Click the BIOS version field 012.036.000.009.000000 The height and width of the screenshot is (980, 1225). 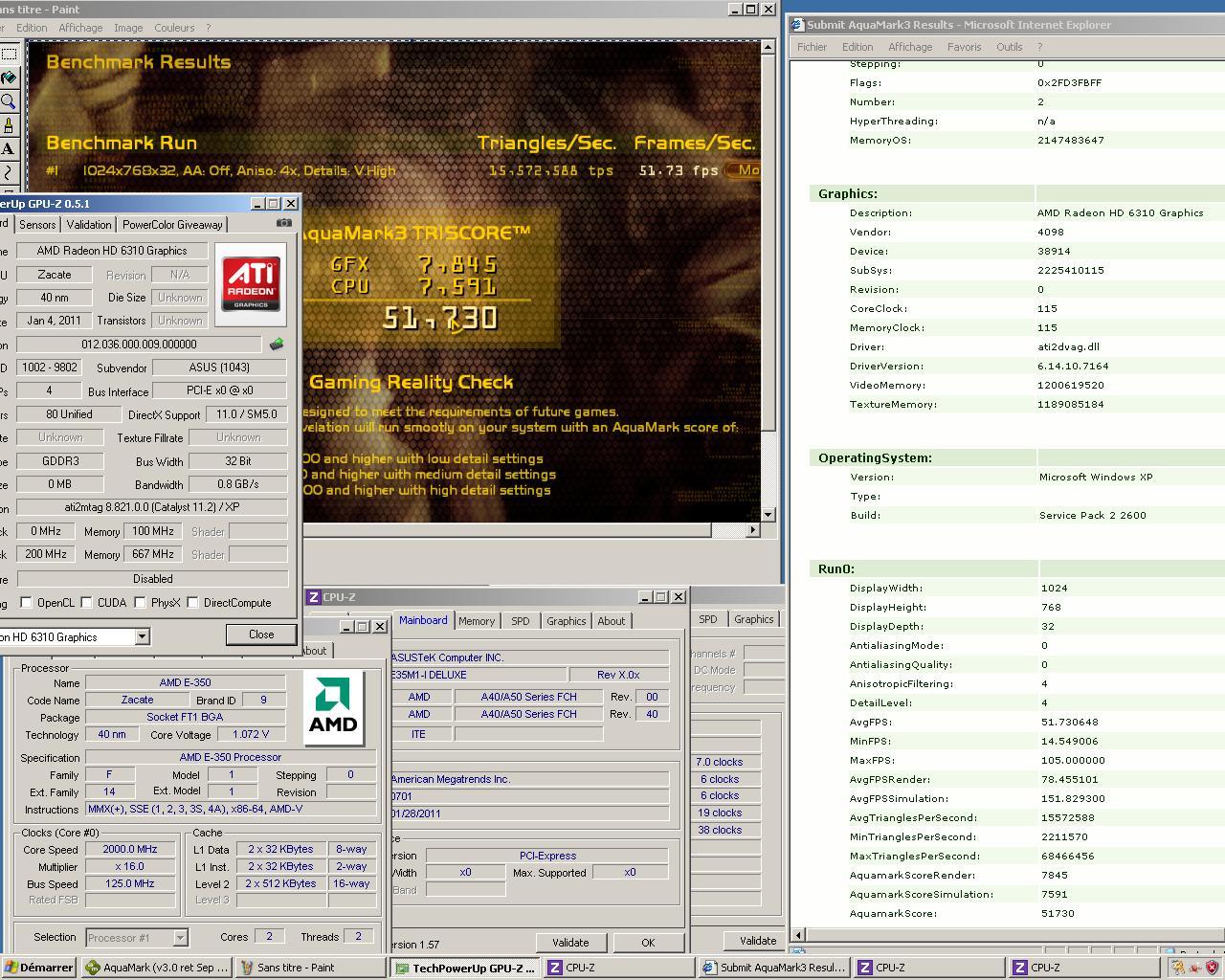[139, 345]
